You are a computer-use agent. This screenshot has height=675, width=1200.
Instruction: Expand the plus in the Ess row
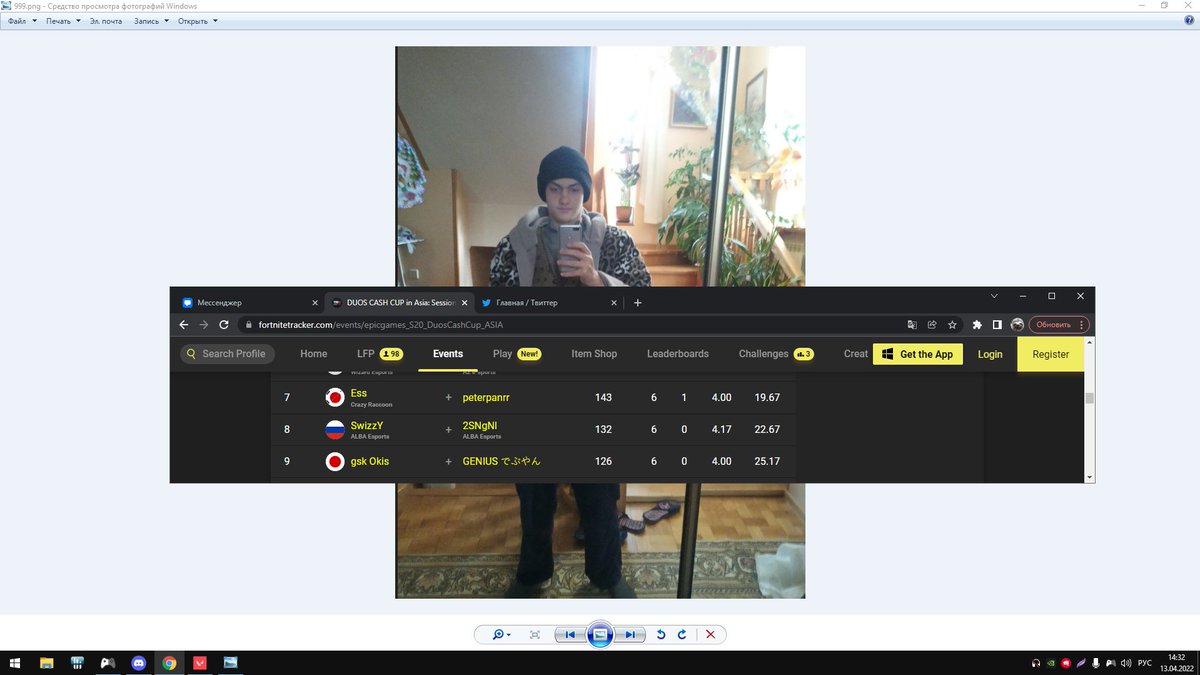coord(448,397)
